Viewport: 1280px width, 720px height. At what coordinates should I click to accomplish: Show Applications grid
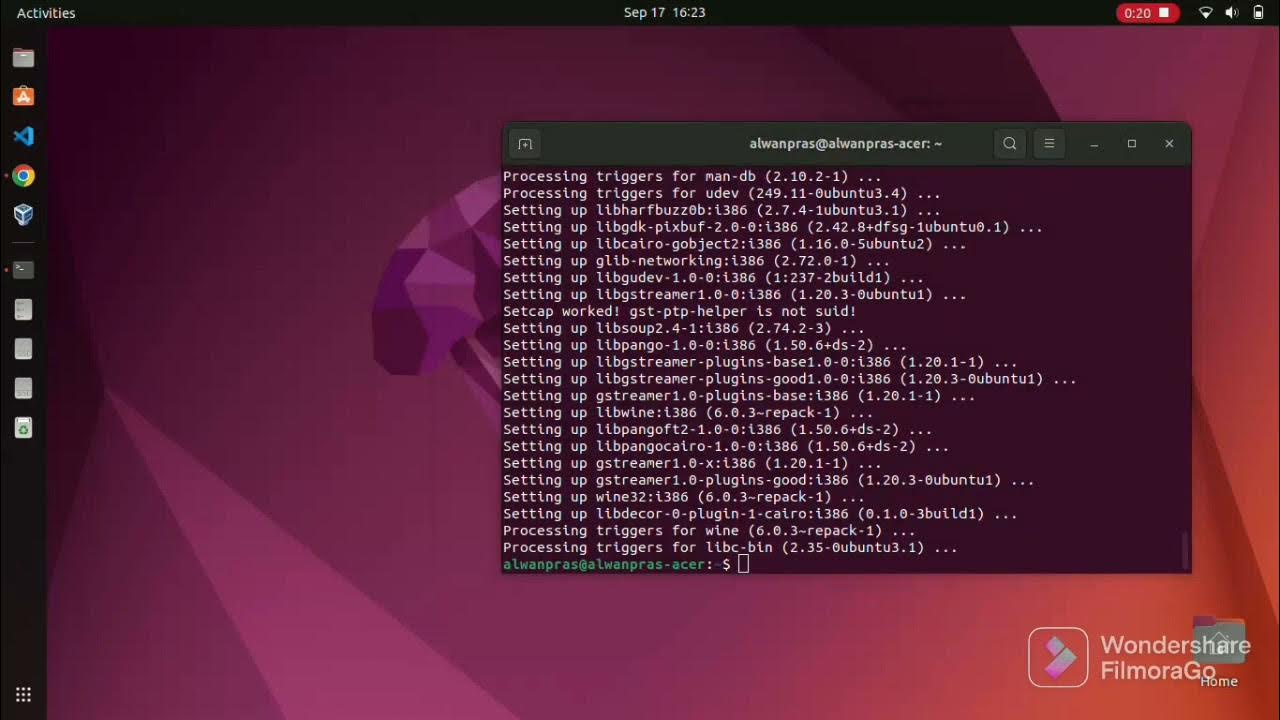tap(23, 694)
